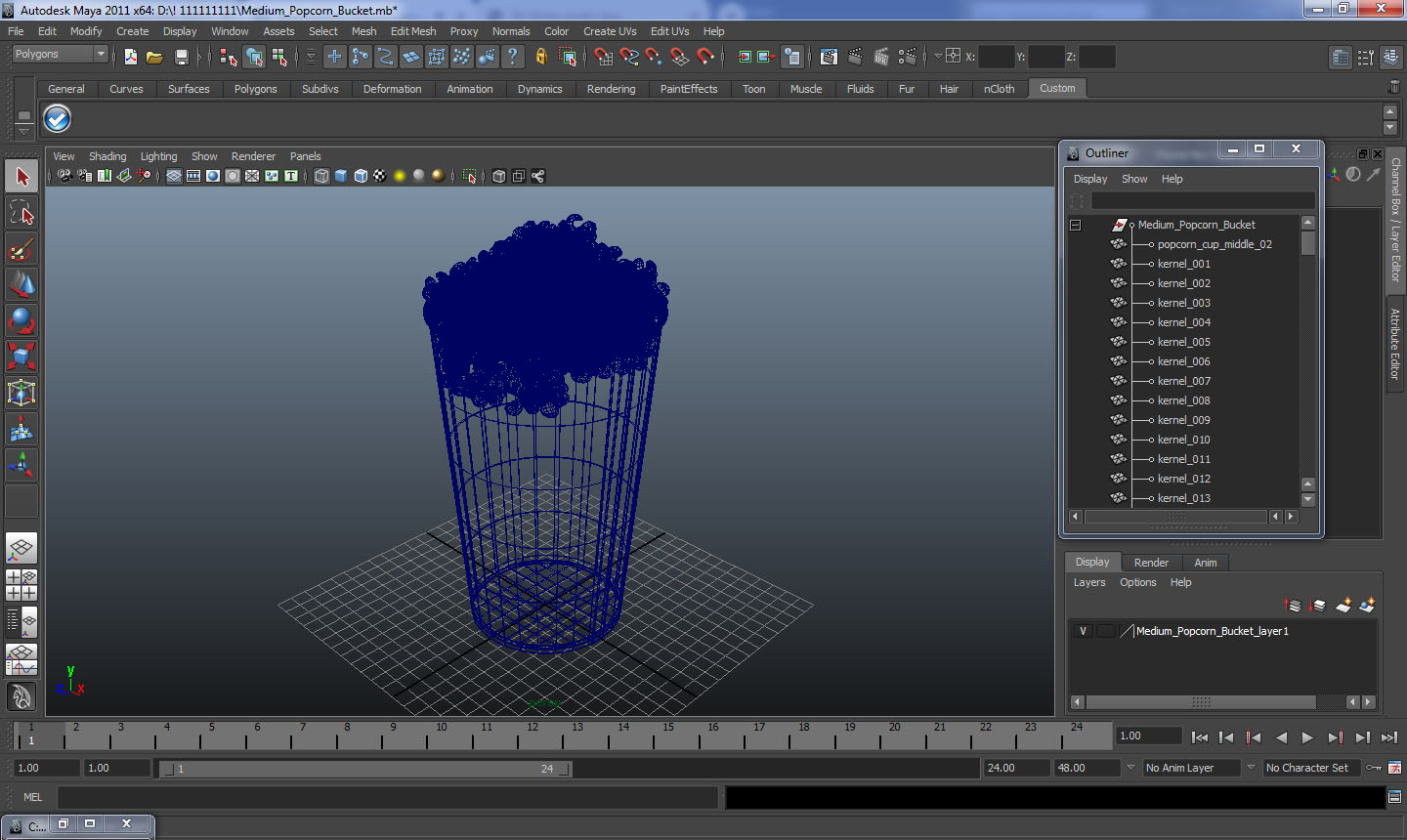Image resolution: width=1407 pixels, height=840 pixels.
Task: Toggle Auto Keyframe key icon
Action: click(1374, 768)
